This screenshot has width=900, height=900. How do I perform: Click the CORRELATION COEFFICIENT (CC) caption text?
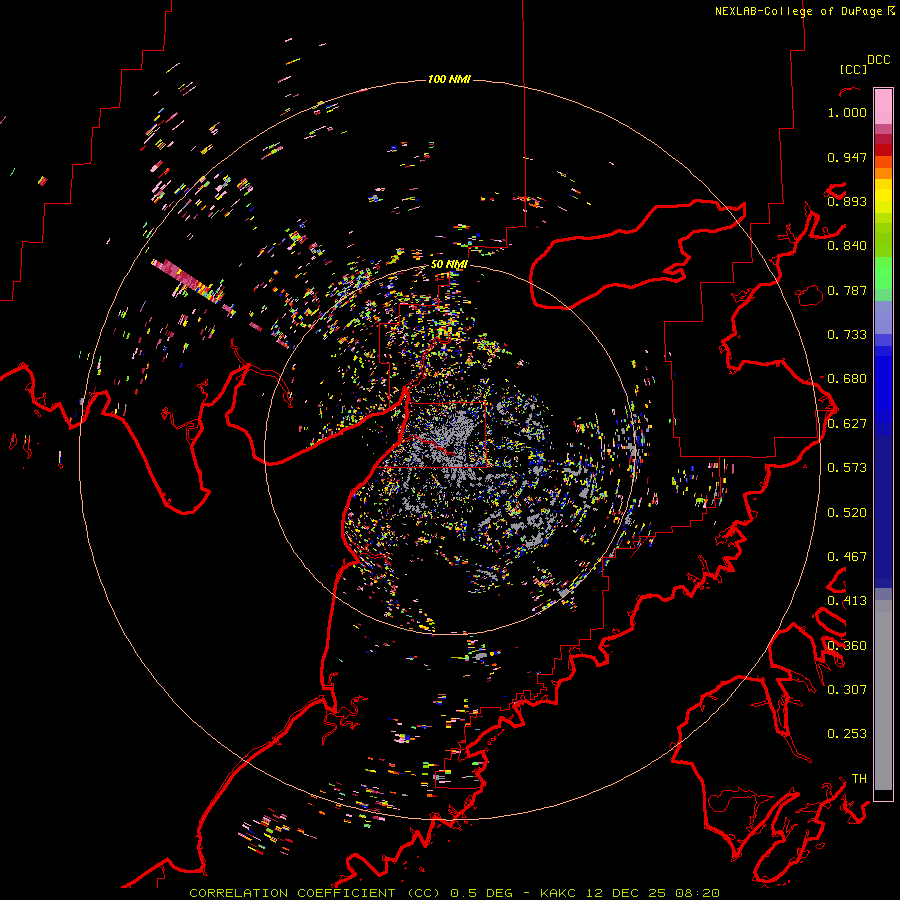(315, 893)
